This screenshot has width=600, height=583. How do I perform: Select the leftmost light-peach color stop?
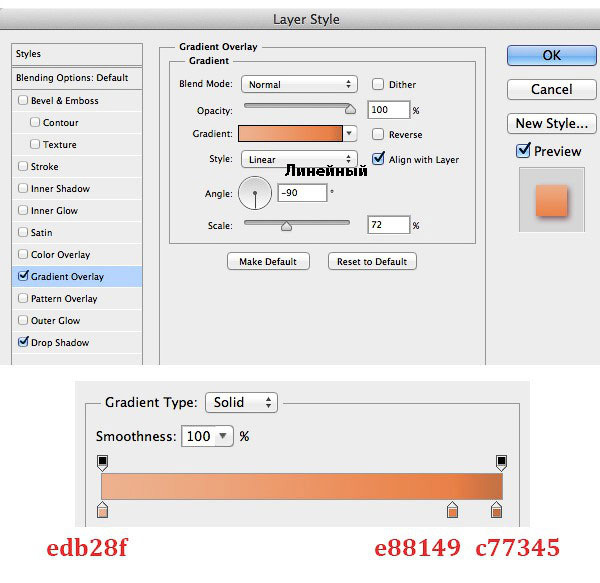pyautogui.click(x=103, y=510)
